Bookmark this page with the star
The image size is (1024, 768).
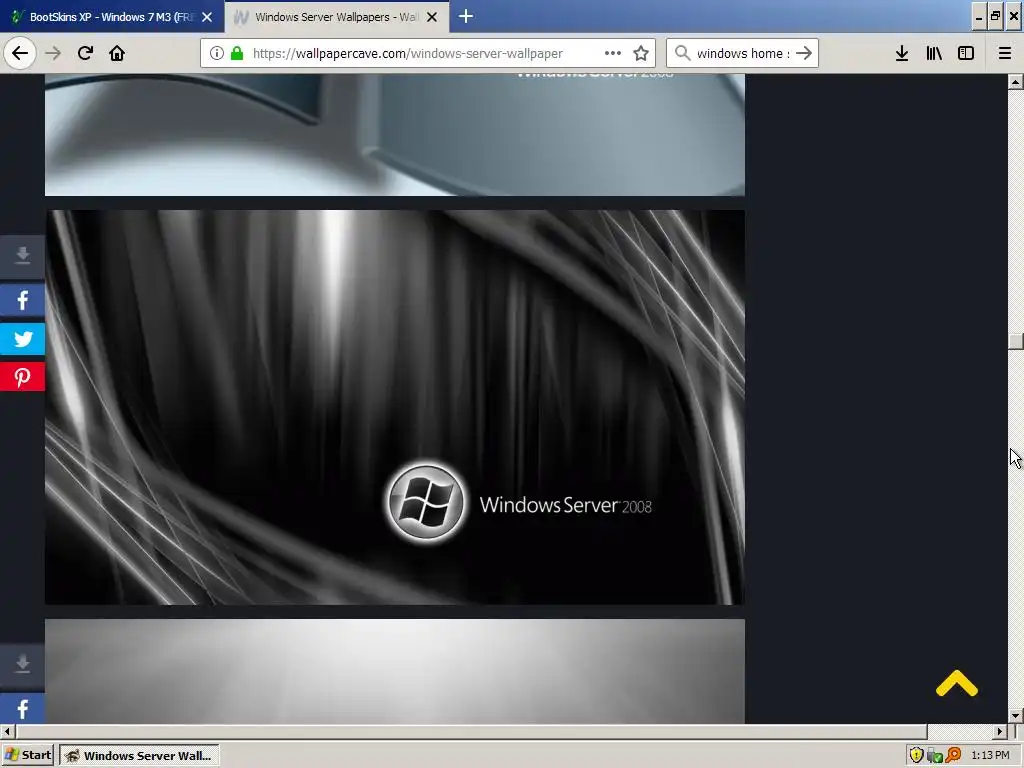coord(641,53)
